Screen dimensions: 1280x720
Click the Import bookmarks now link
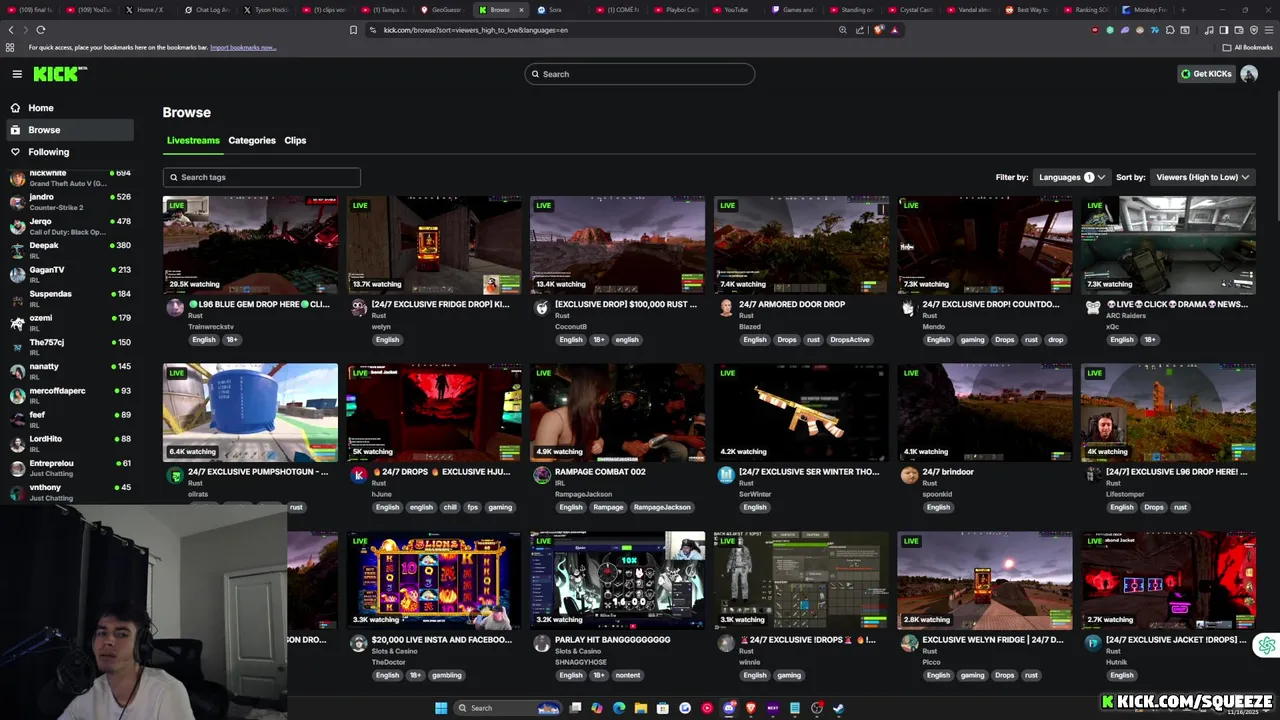(x=243, y=47)
